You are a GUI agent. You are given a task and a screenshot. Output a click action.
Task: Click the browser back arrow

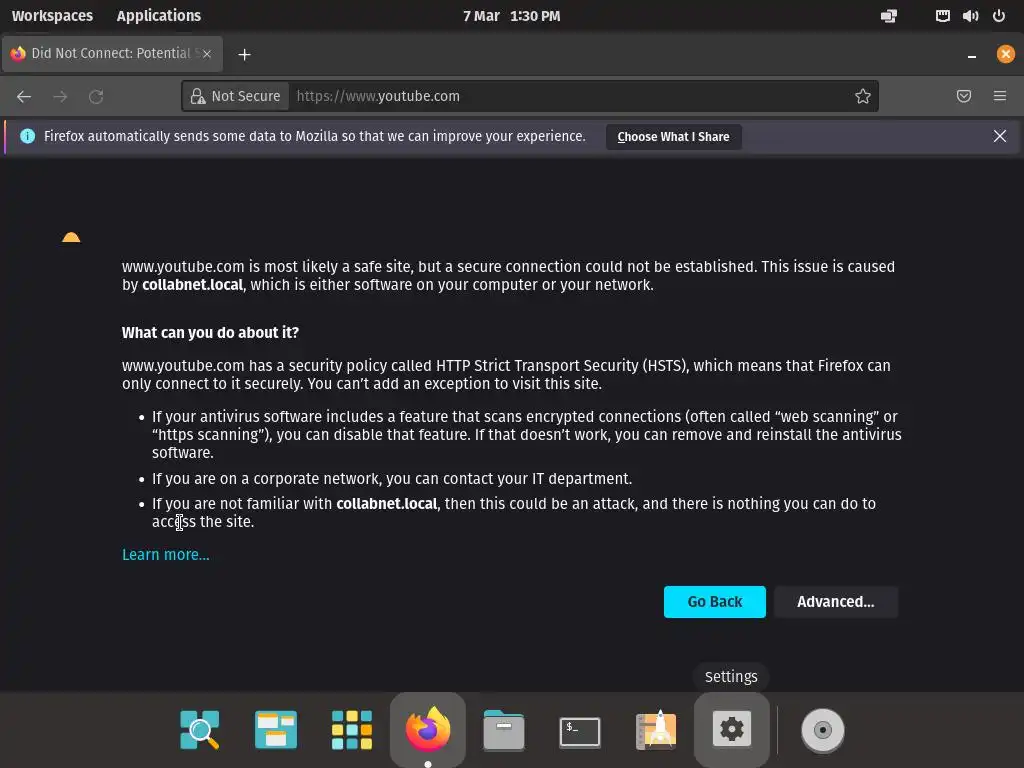pyautogui.click(x=24, y=97)
